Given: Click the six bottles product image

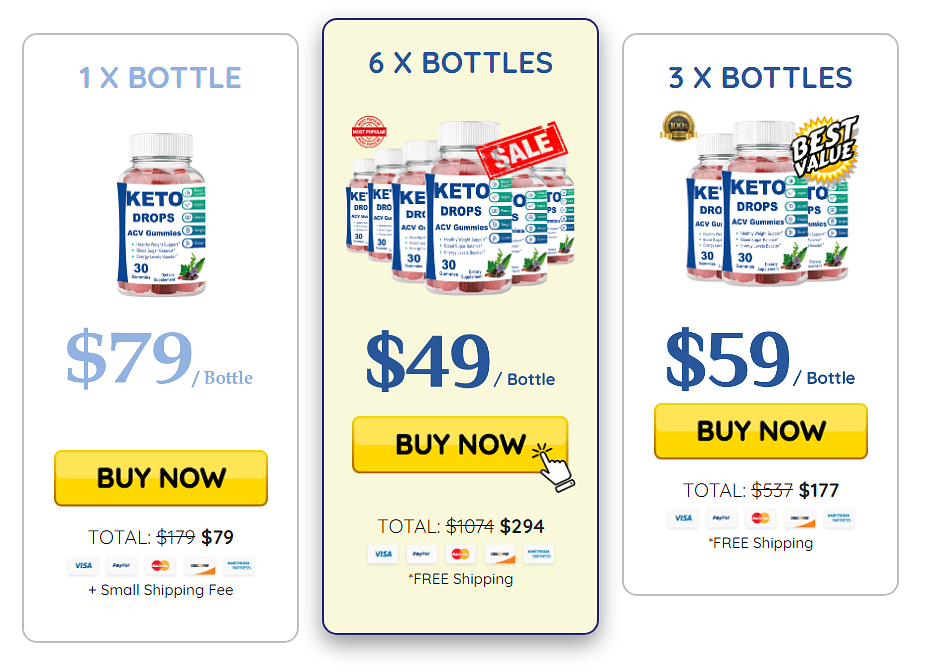Looking at the screenshot, I should point(460,207).
